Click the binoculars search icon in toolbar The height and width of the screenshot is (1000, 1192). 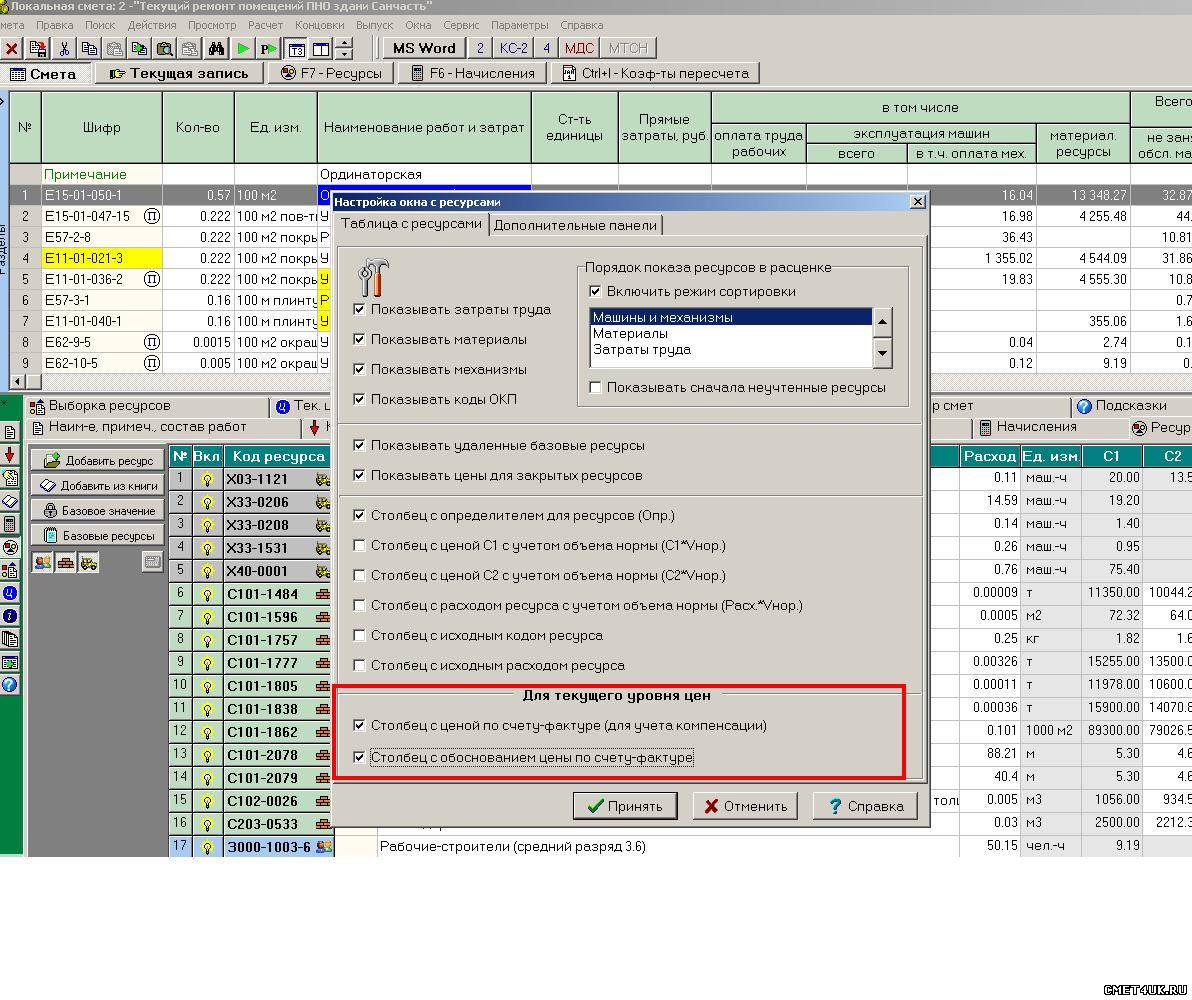click(x=215, y=48)
